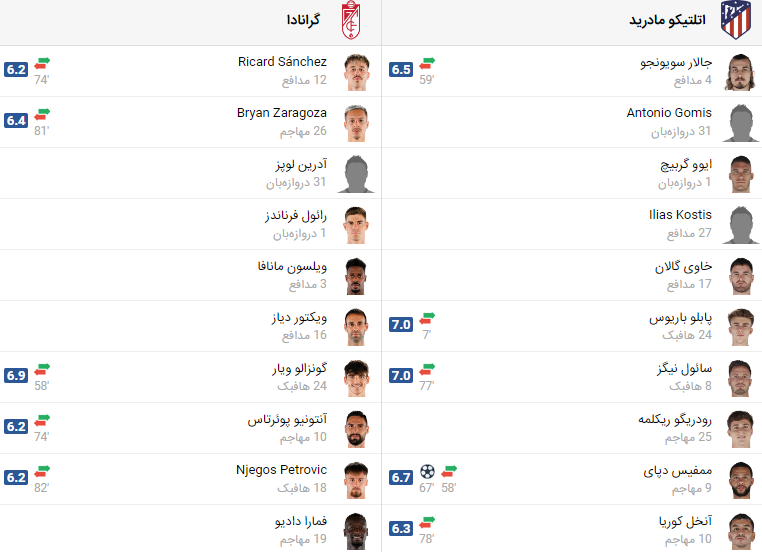This screenshot has width=762, height=552.
Task: Open Ilias Kostis player name link
Action: (x=680, y=215)
